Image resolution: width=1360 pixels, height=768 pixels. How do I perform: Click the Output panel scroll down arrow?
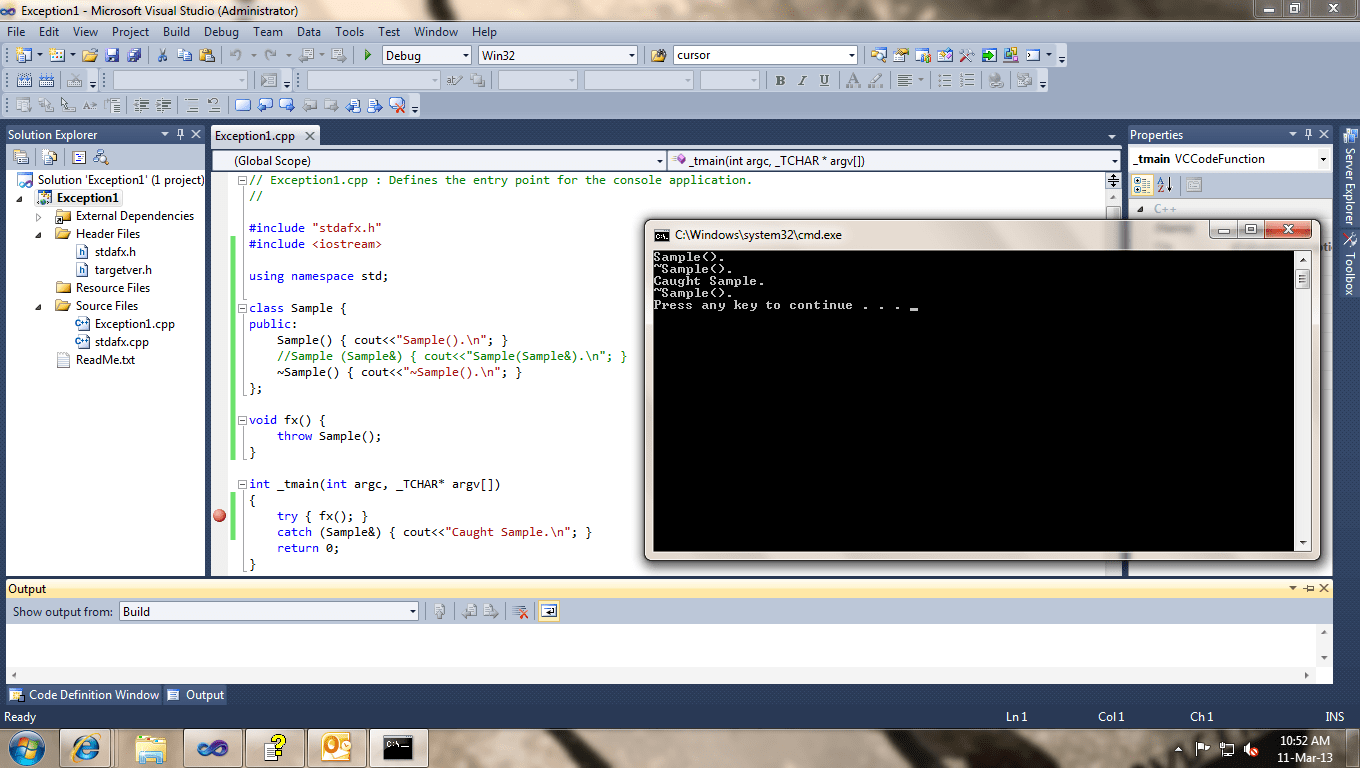(x=1324, y=657)
